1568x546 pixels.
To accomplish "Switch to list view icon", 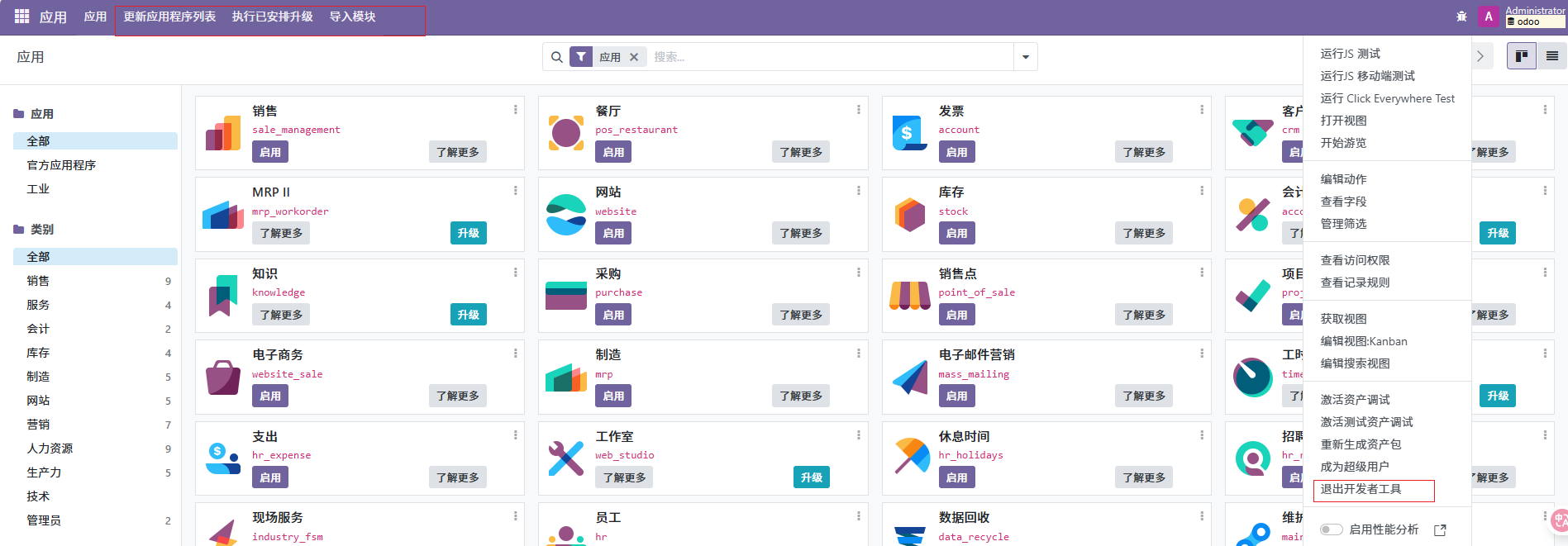I will [1551, 56].
